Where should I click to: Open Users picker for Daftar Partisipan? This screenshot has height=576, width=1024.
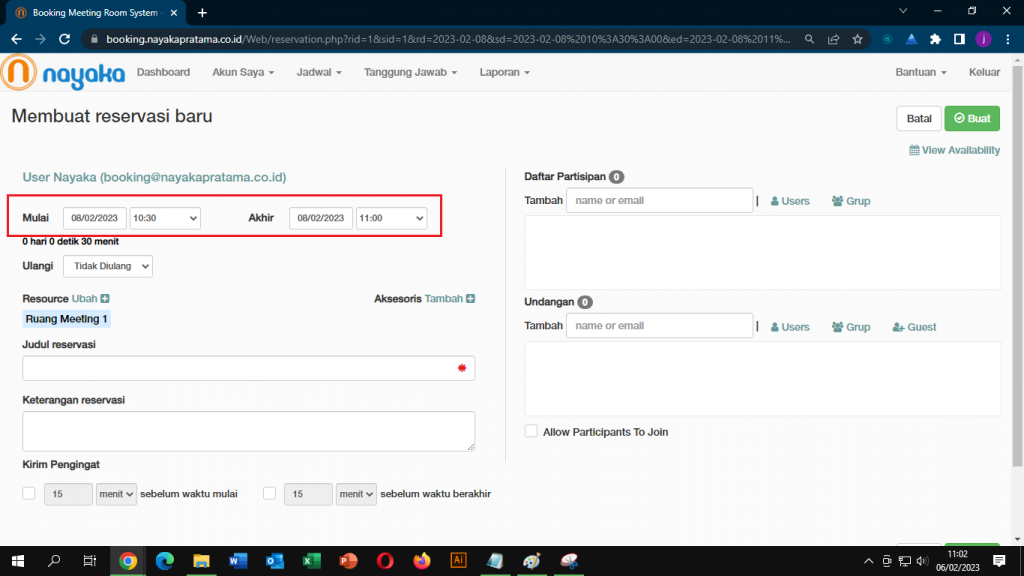tap(789, 201)
